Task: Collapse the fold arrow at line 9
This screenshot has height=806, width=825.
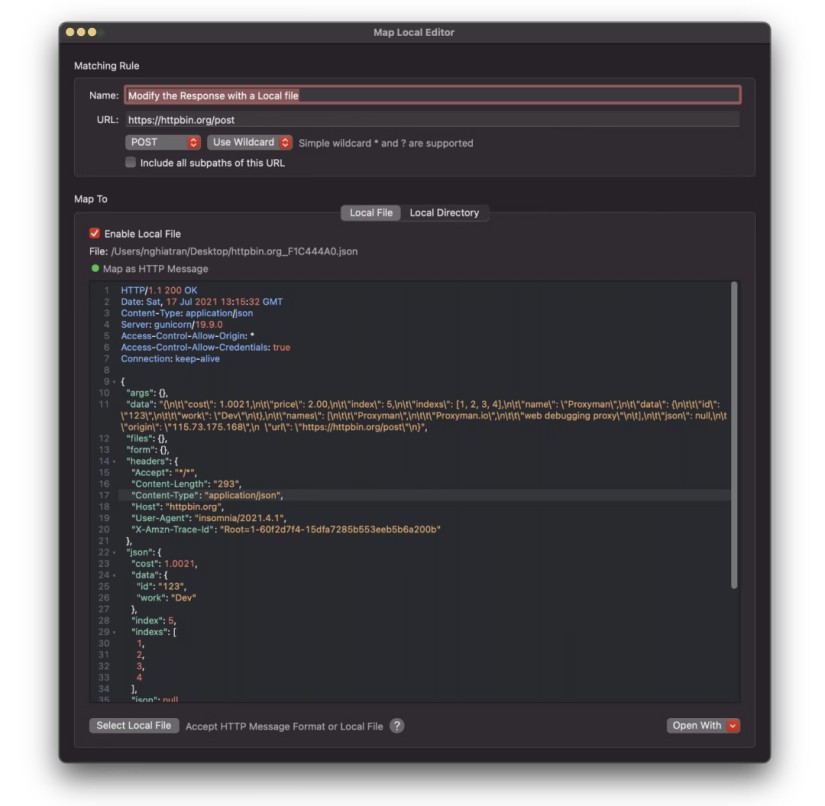Action: 114,381
